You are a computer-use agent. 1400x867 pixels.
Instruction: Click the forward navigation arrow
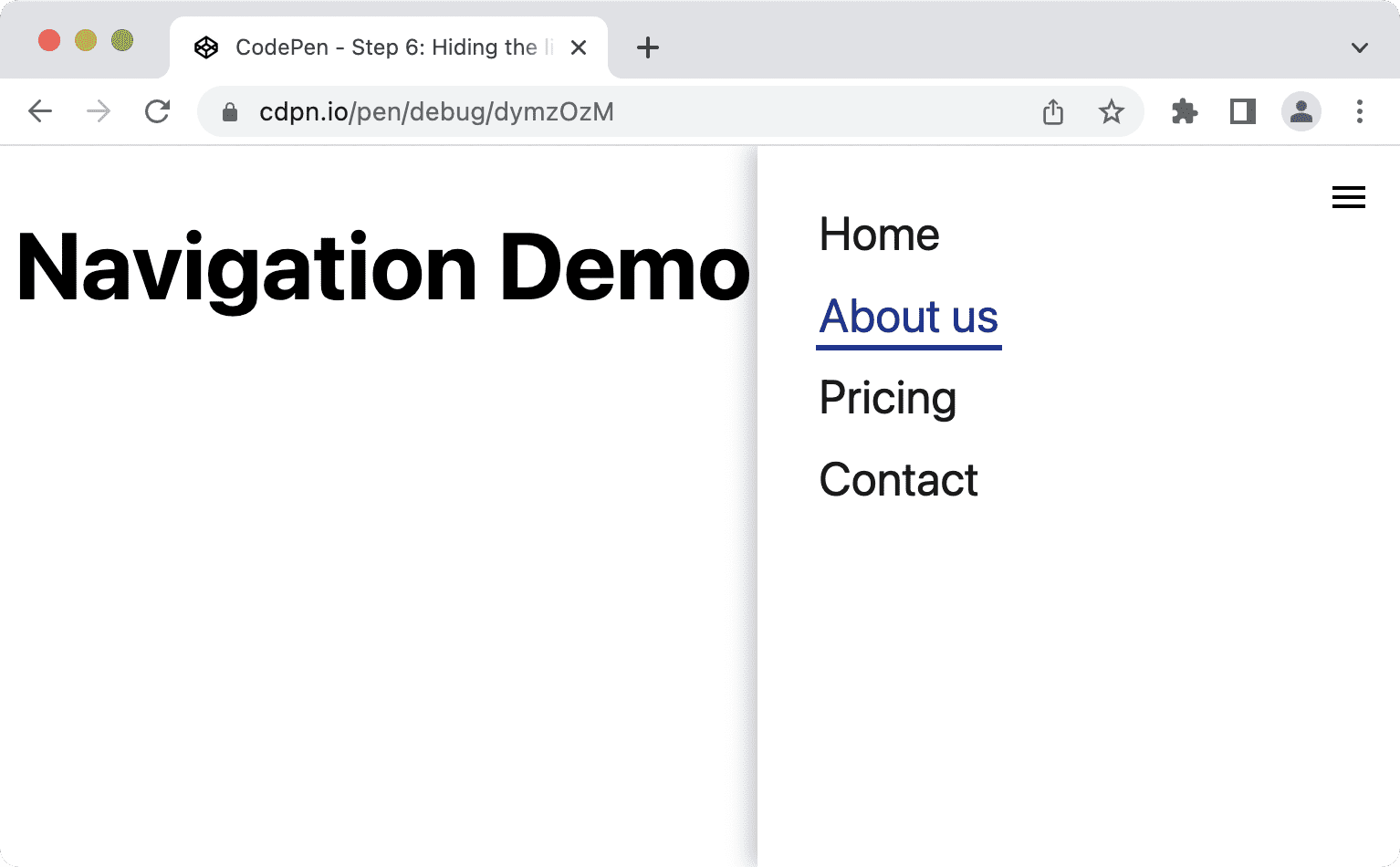click(98, 111)
